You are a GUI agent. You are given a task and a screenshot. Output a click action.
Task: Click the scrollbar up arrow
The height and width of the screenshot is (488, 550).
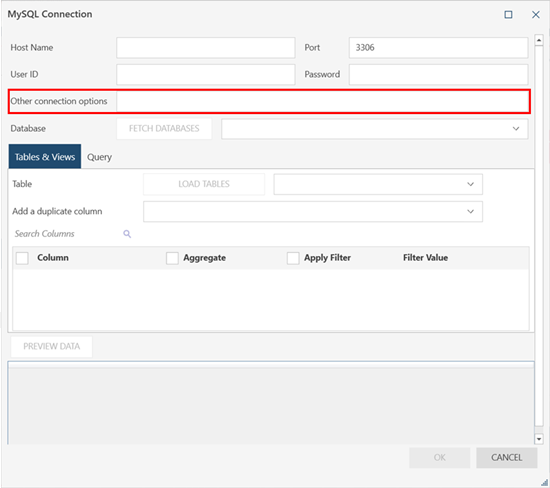pos(539,40)
